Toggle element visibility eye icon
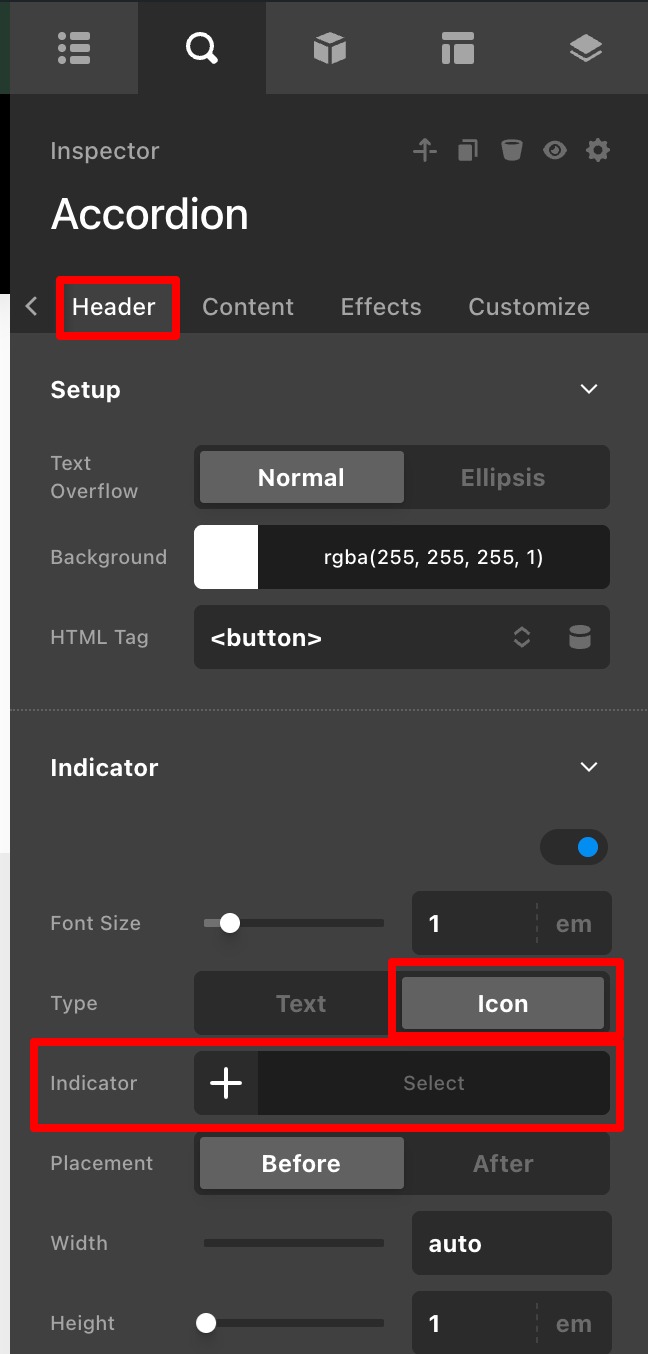The height and width of the screenshot is (1354, 648). [554, 151]
